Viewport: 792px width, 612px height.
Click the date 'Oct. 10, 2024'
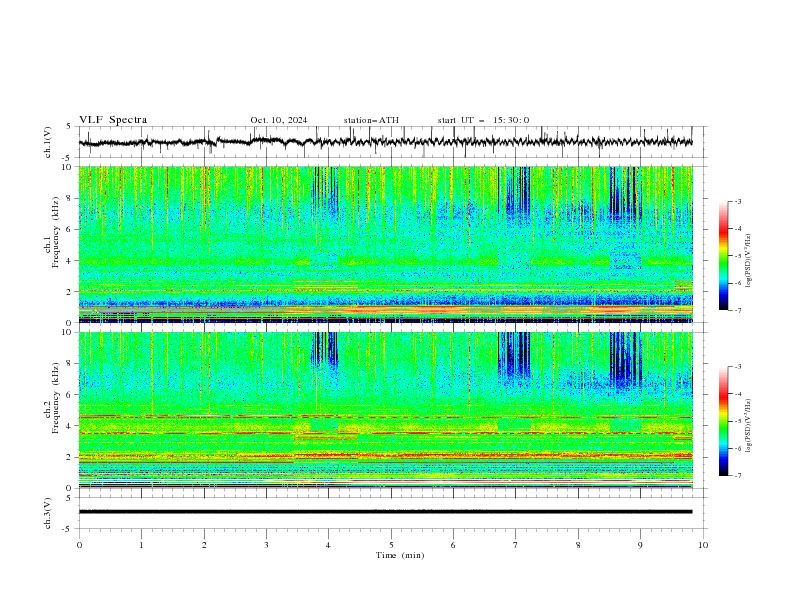279,120
